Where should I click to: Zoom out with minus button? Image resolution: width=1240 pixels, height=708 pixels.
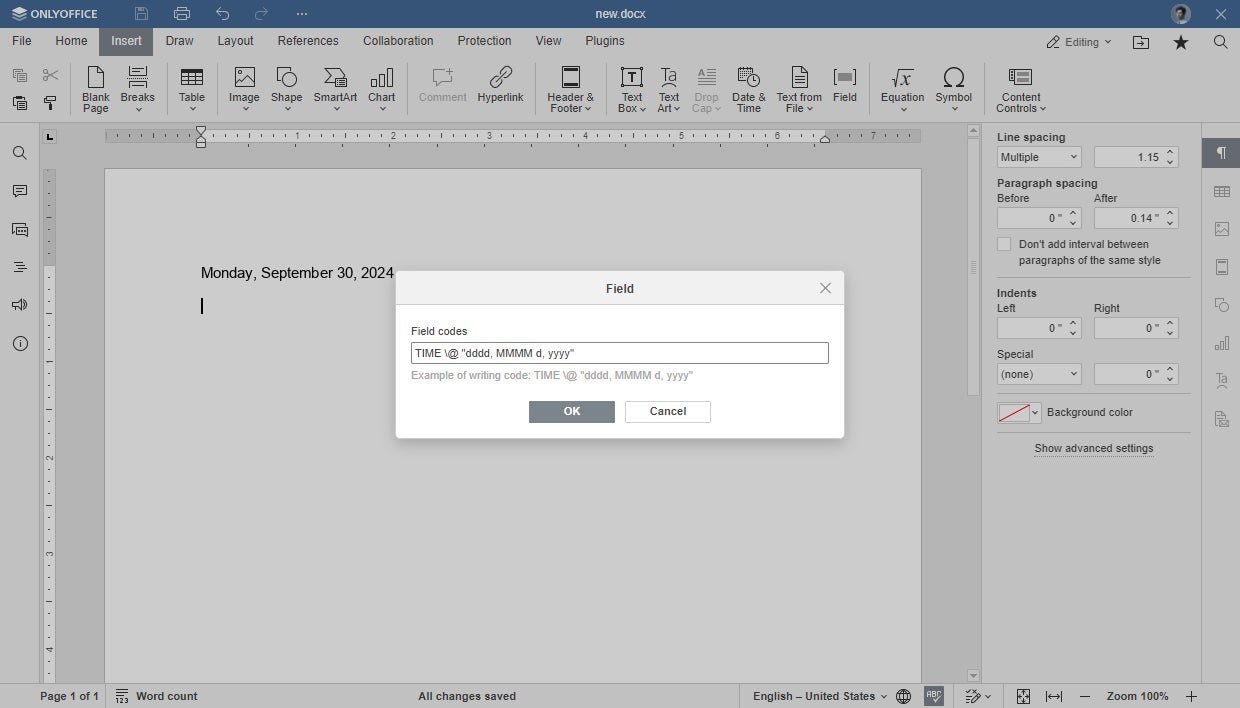[1085, 696]
